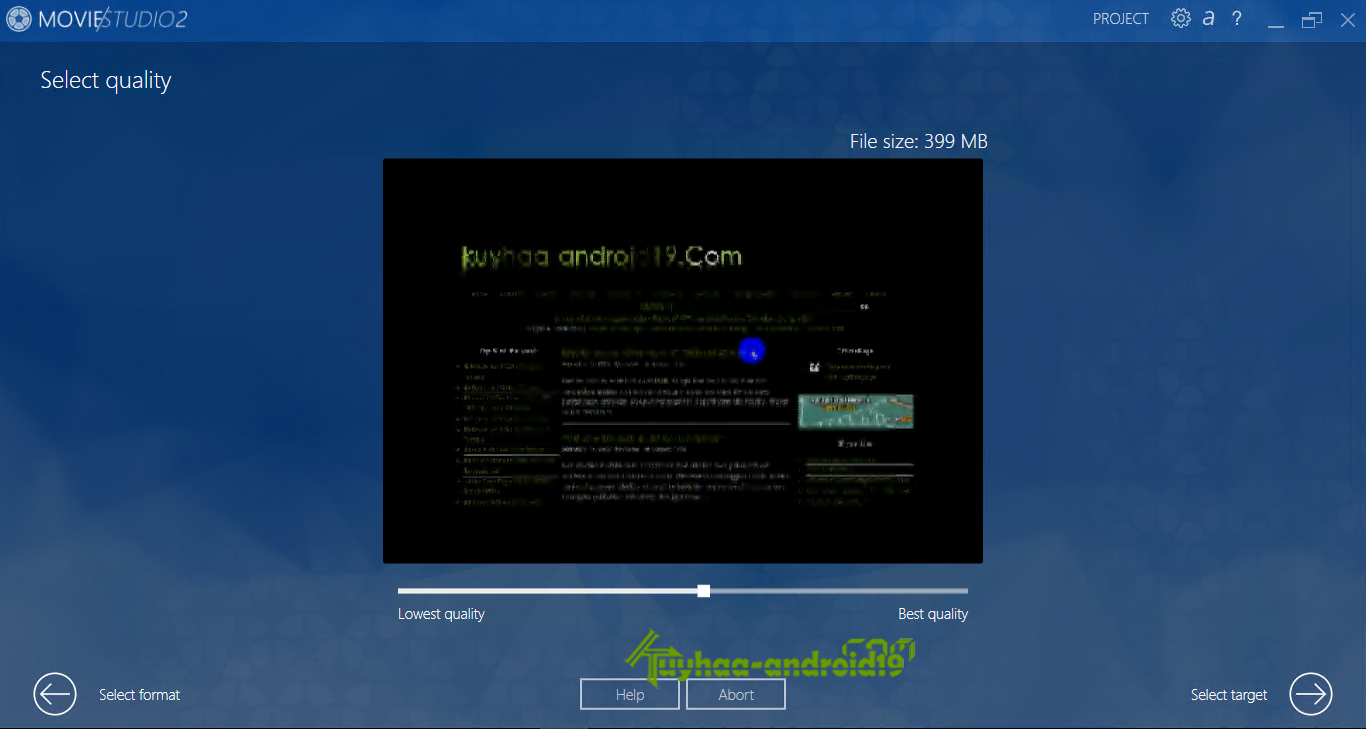1366x729 pixels.
Task: Click the italic 'a' font icon
Action: [1209, 18]
